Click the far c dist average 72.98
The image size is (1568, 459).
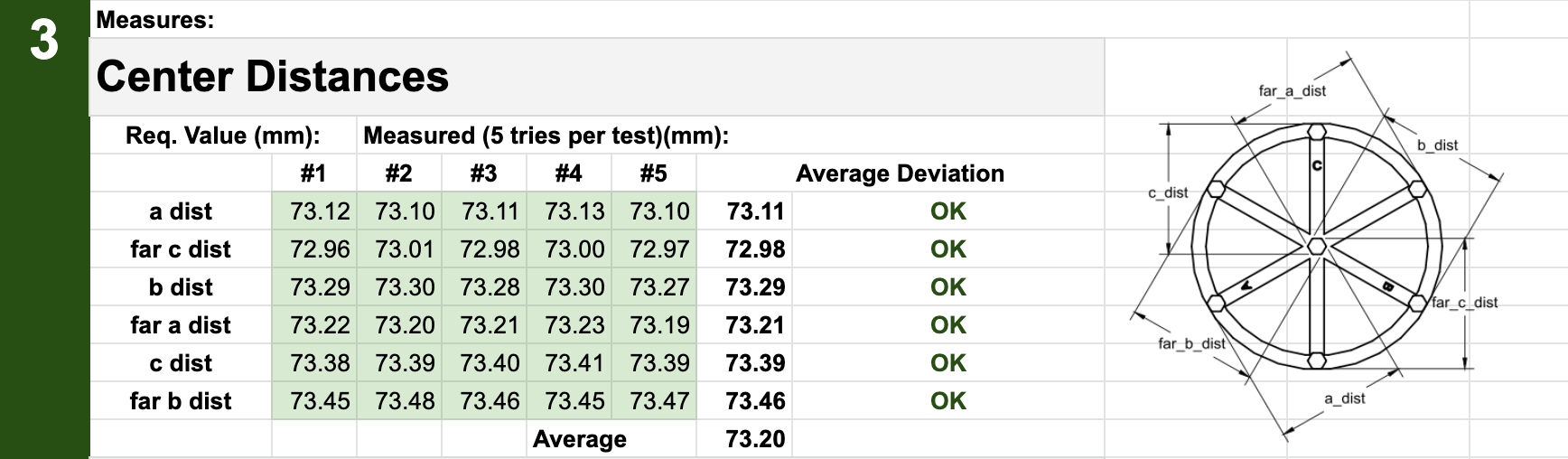pos(754,249)
